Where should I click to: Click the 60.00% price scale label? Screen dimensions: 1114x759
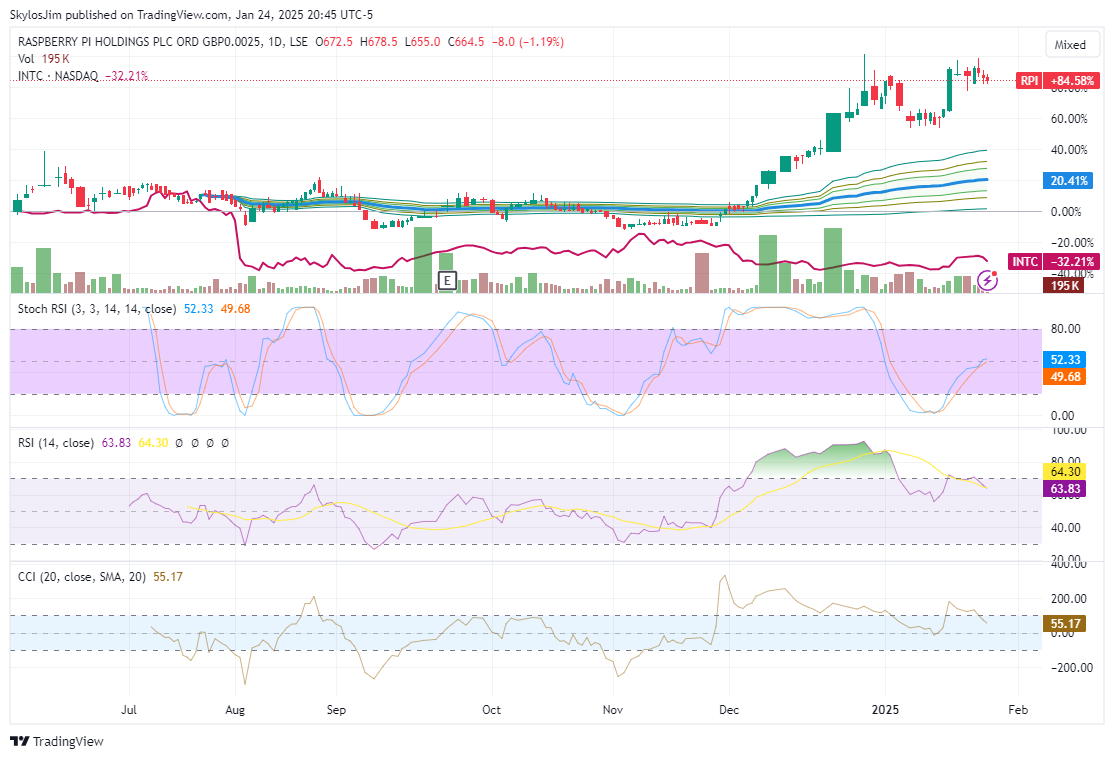(x=1069, y=119)
